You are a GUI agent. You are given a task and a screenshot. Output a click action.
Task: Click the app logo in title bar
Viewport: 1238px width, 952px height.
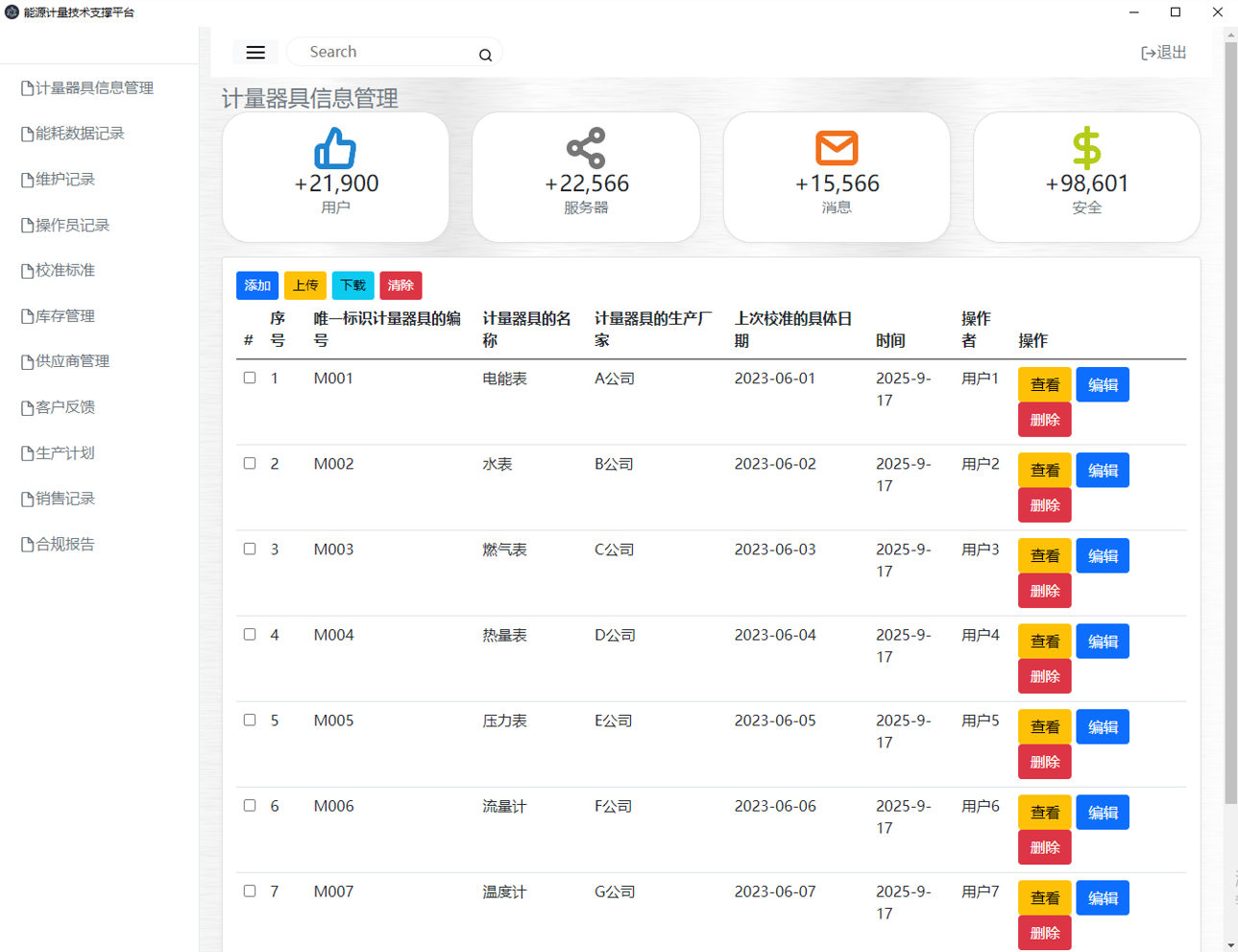pos(12,12)
